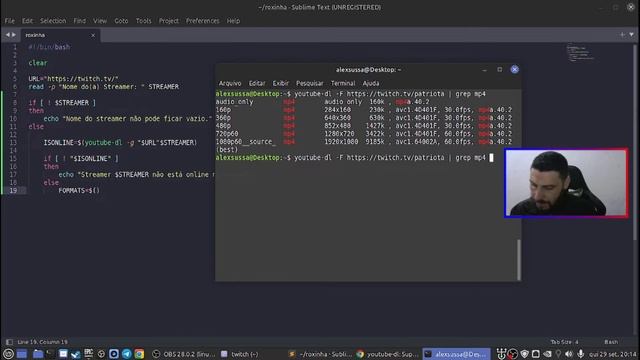The image size is (640, 360).
Task: Open the Chrome launcher in the panel
Action: click(139, 354)
